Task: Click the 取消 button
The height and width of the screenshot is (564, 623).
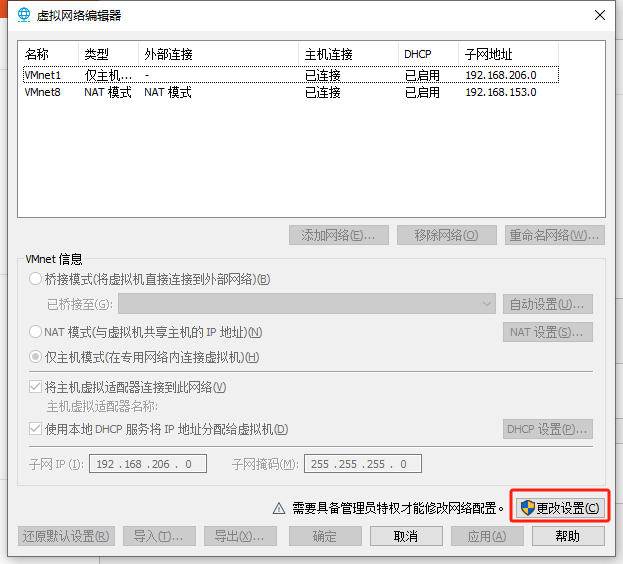Action: 406,536
